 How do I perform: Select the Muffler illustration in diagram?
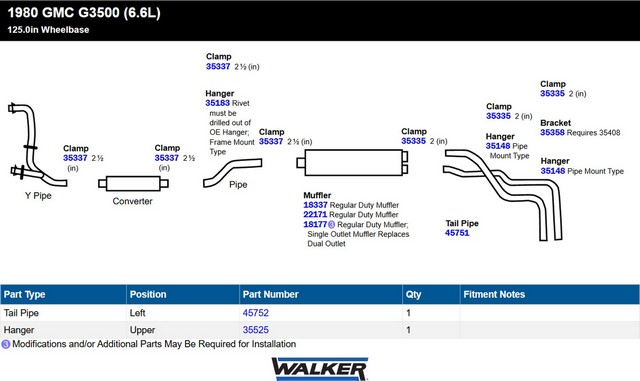pyautogui.click(x=352, y=163)
